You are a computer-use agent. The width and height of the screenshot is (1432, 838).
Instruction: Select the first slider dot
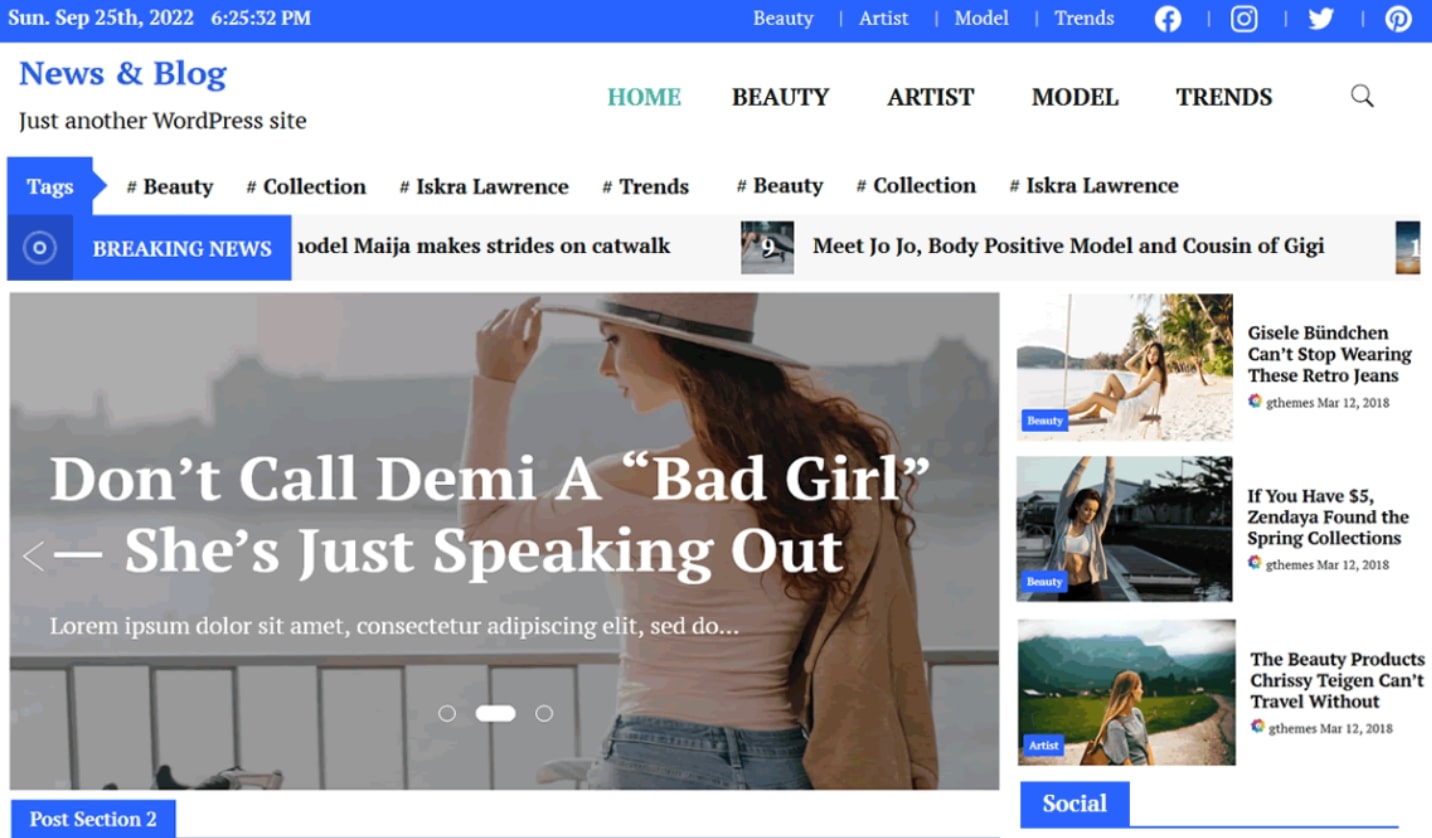(447, 713)
